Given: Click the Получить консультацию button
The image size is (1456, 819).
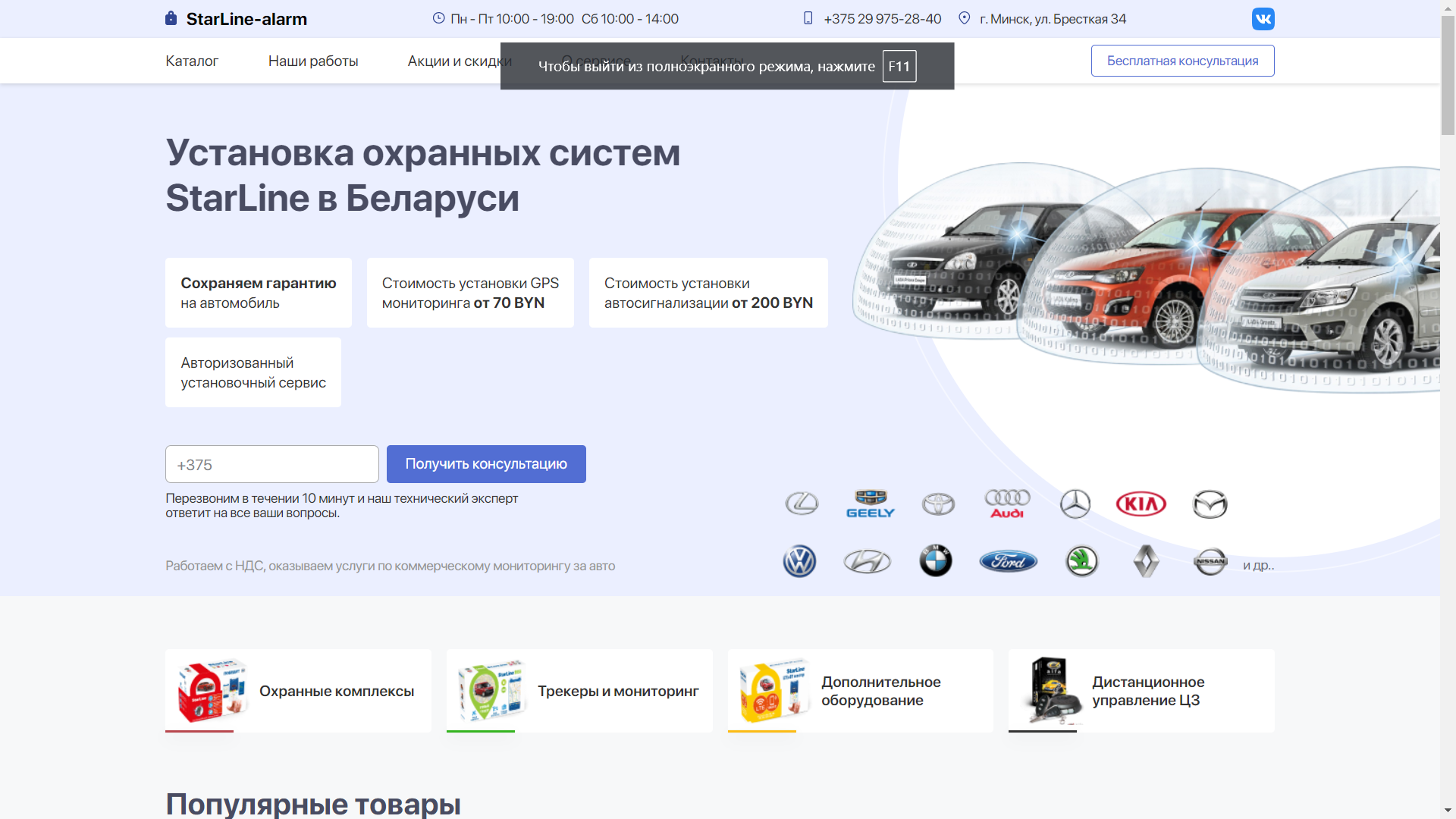Looking at the screenshot, I should click(x=486, y=464).
